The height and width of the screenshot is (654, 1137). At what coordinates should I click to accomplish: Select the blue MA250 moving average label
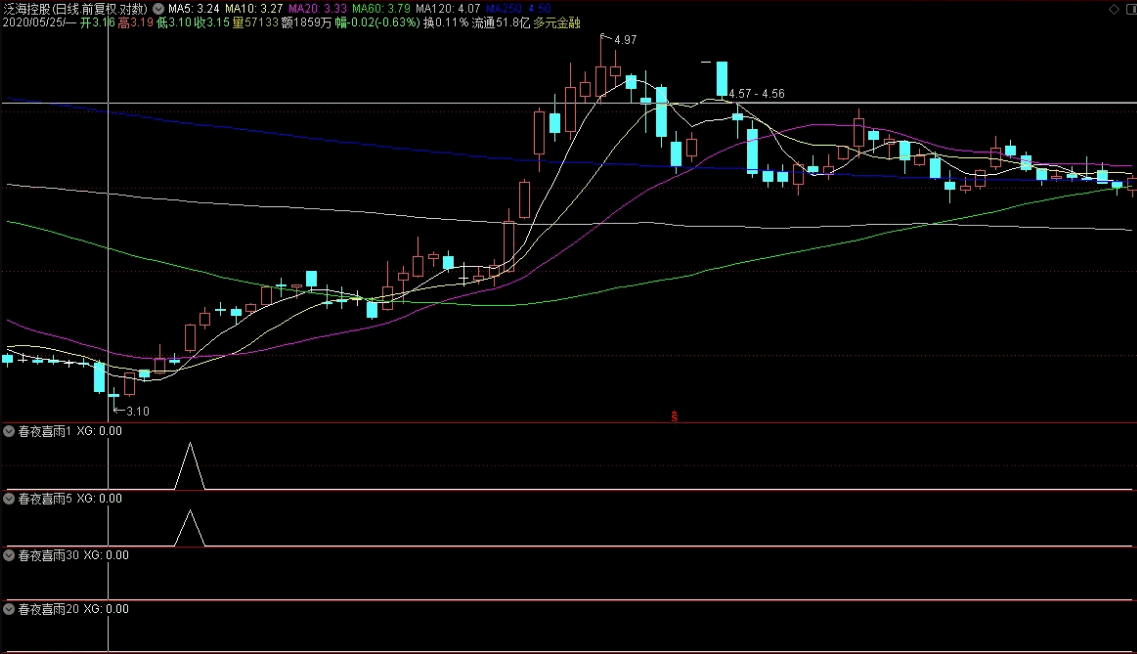pos(518,9)
